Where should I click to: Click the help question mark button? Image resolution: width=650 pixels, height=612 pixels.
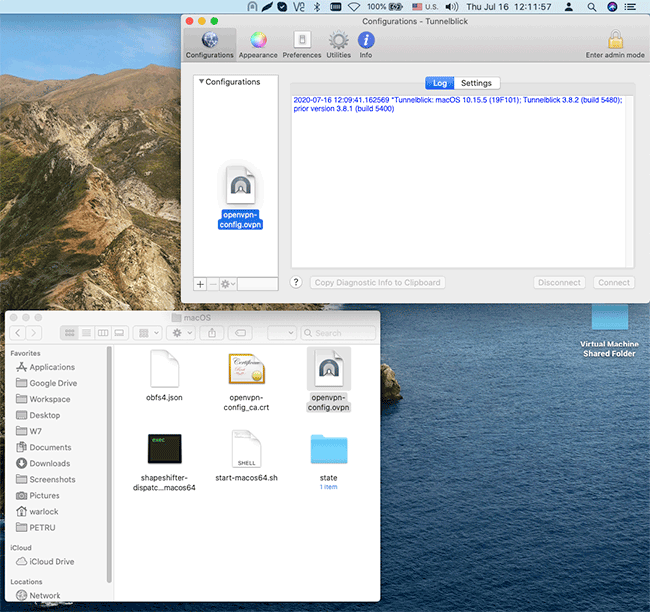(x=296, y=282)
